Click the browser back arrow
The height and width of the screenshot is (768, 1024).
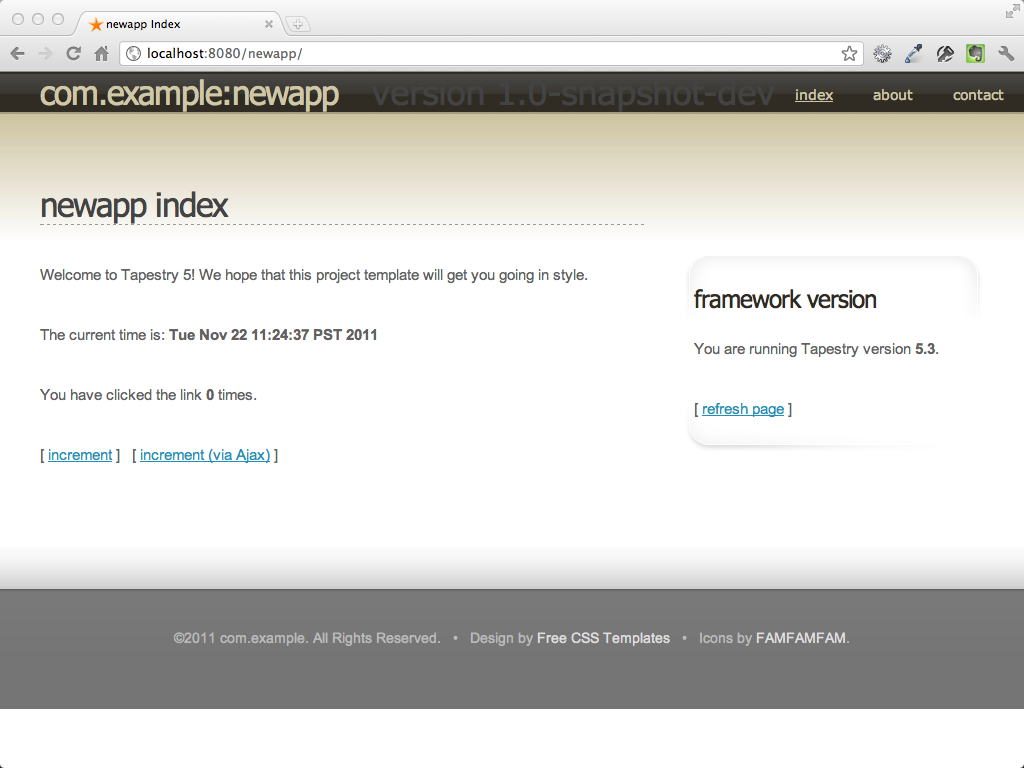pos(17,54)
